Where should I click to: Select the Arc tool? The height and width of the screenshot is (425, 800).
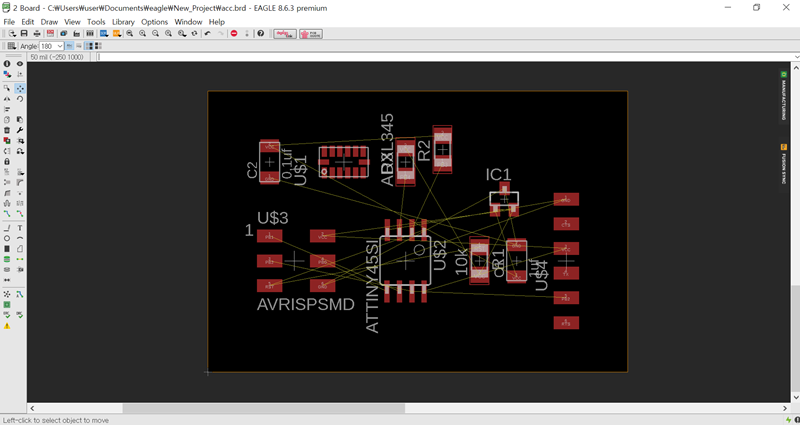[20, 238]
